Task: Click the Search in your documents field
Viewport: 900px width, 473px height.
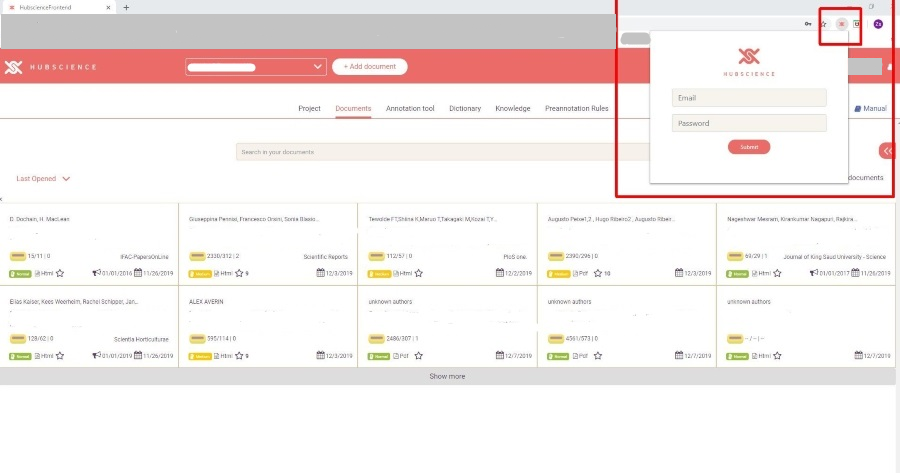Action: 443,152
